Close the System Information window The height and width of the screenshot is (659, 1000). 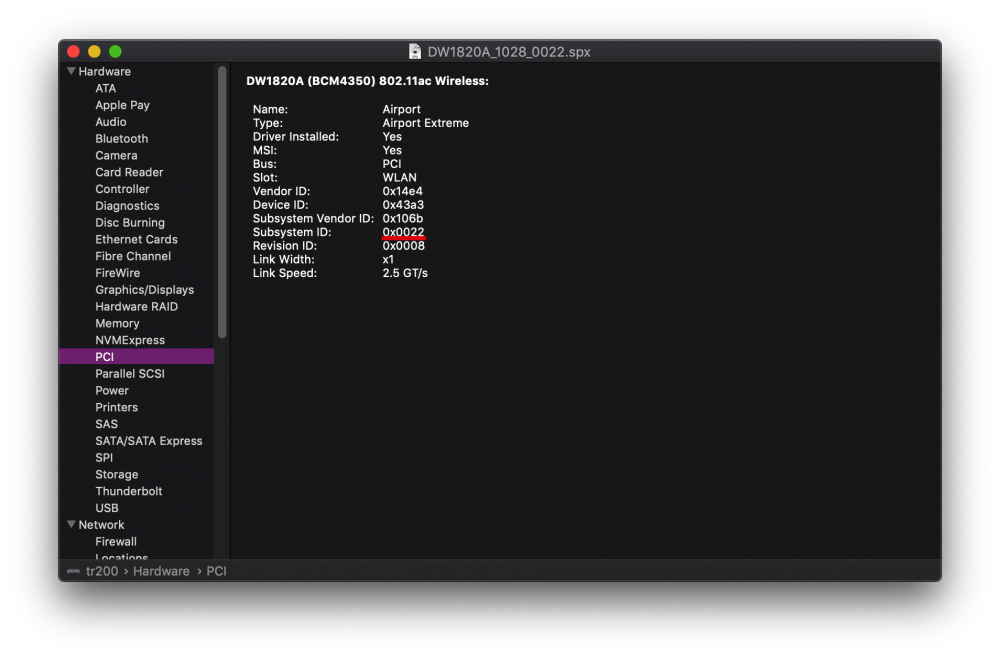tap(73, 51)
